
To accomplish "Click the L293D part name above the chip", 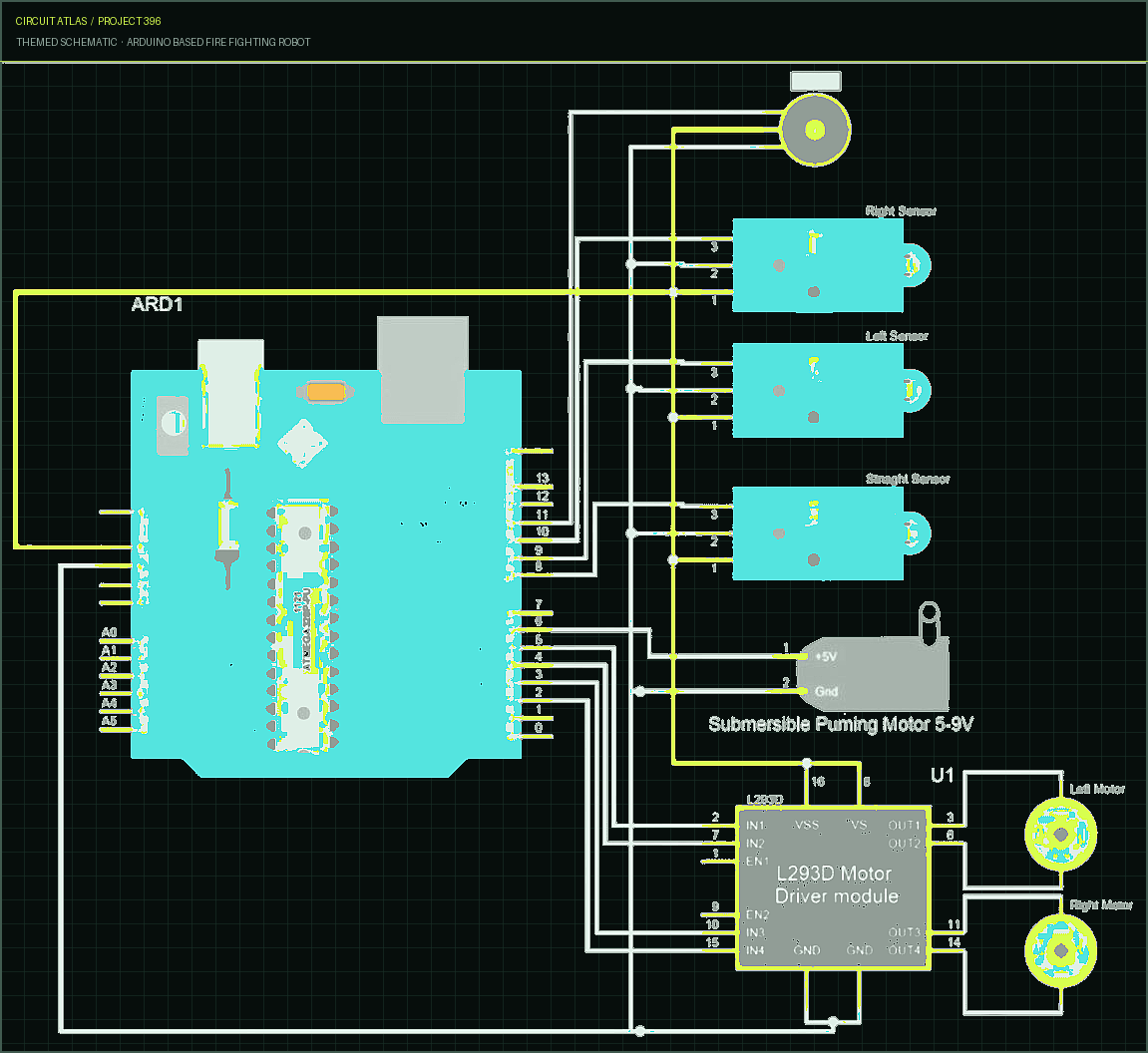I will [764, 800].
